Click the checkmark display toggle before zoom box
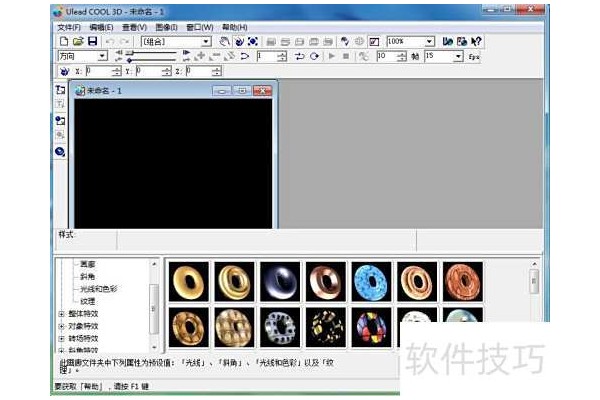 point(374,41)
